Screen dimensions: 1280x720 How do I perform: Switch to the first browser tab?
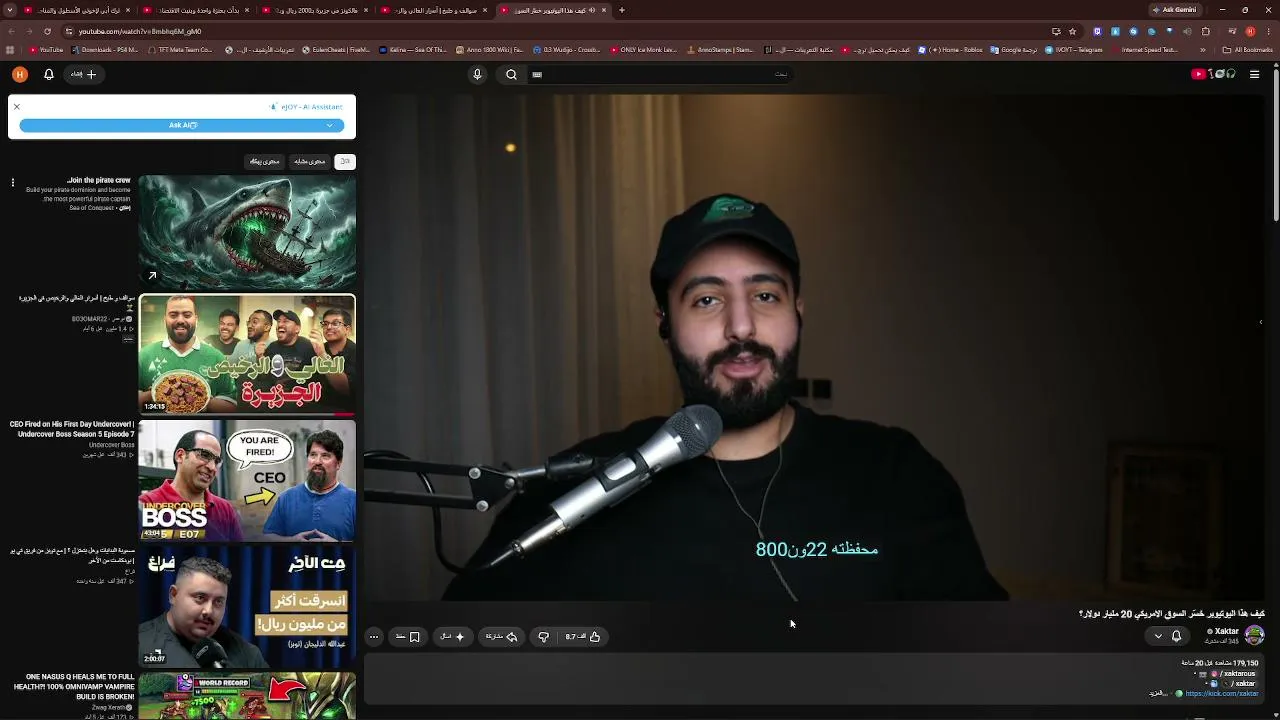(78, 10)
